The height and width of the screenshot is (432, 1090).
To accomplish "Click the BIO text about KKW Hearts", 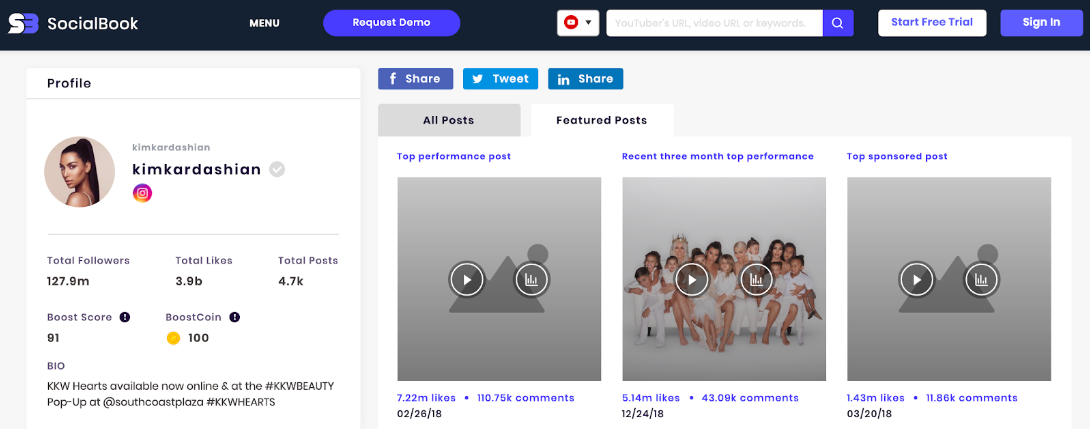I will [x=190, y=394].
